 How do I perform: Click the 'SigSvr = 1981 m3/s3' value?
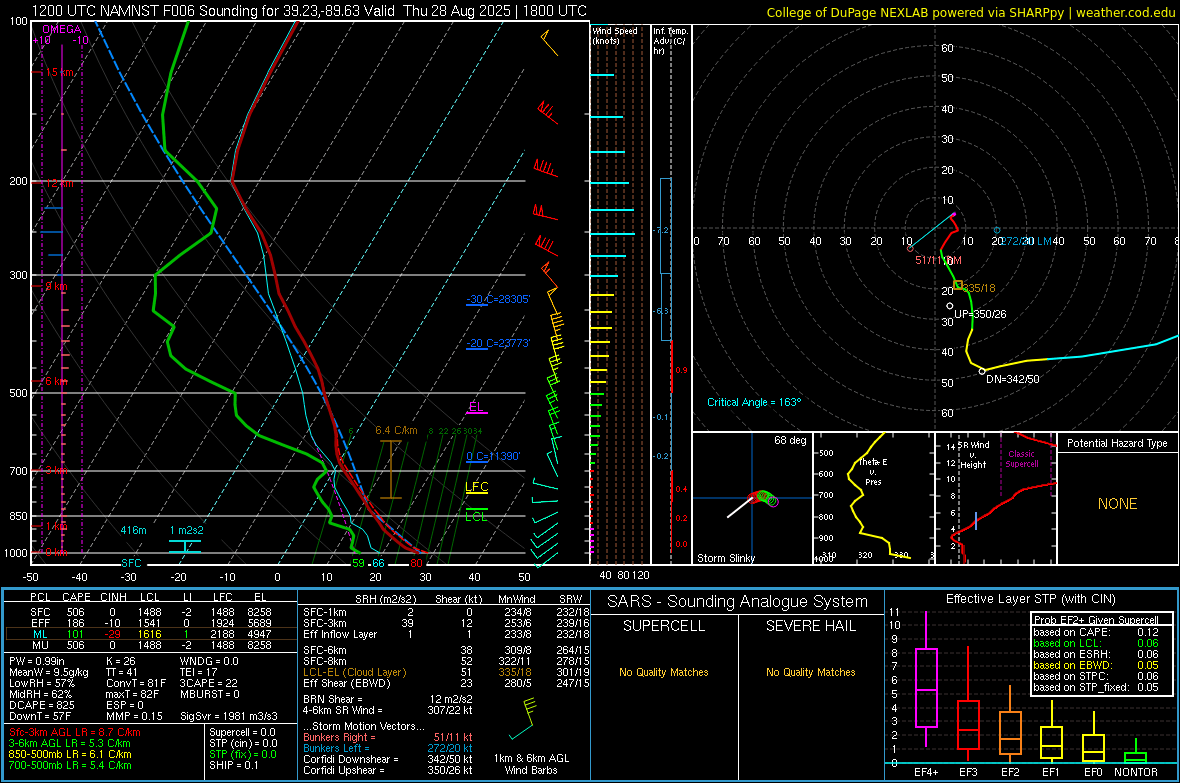click(x=229, y=716)
